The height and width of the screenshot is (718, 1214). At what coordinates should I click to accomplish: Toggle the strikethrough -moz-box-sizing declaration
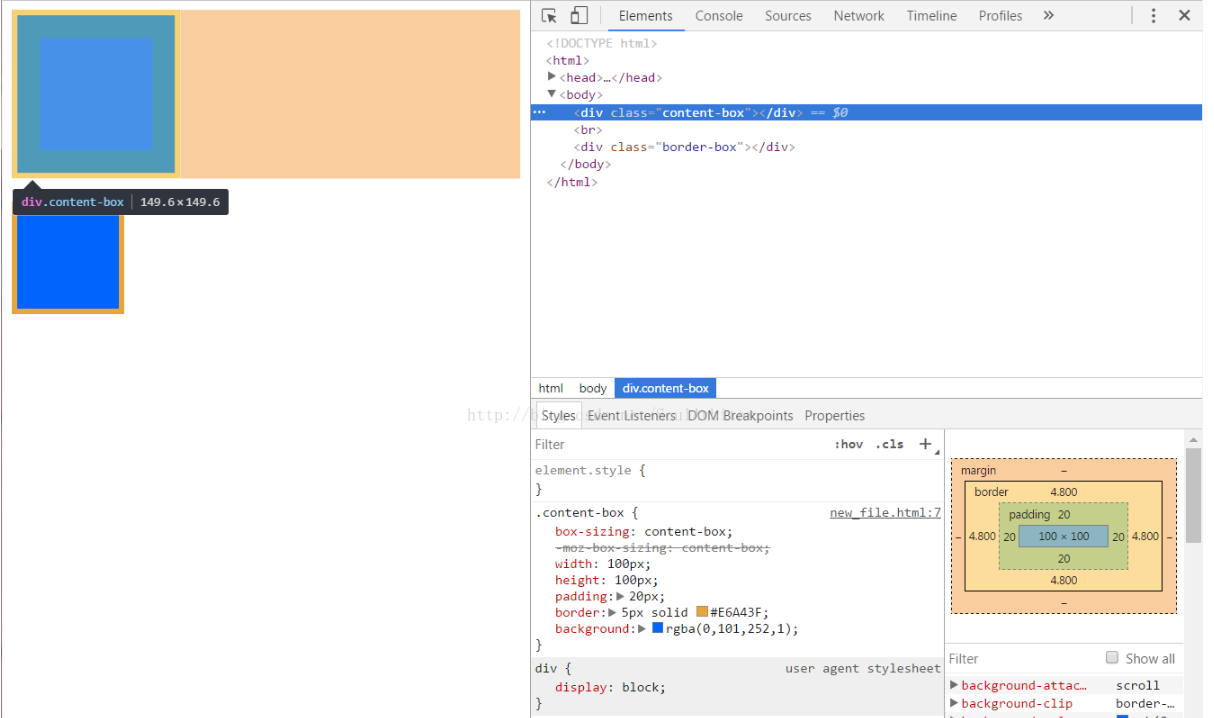click(660, 547)
